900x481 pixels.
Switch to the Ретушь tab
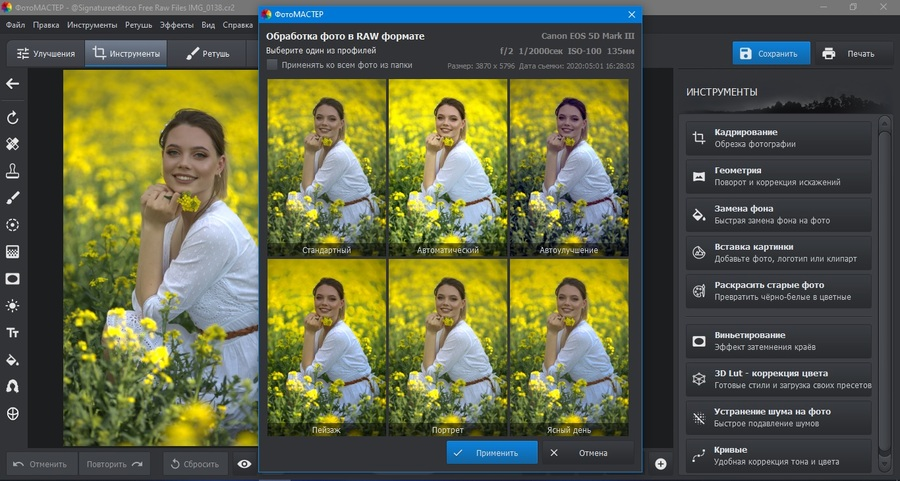tap(208, 53)
